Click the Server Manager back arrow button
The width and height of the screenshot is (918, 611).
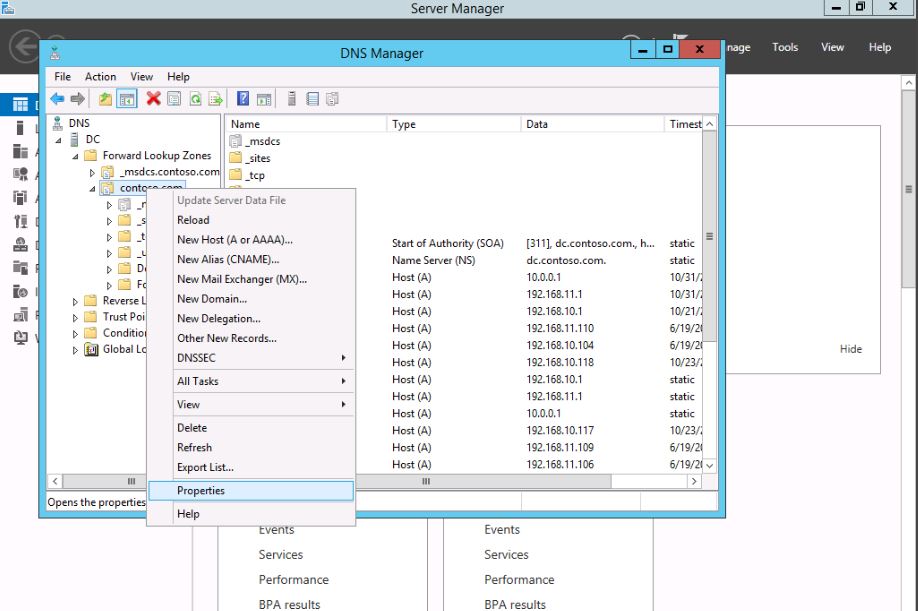(25, 46)
